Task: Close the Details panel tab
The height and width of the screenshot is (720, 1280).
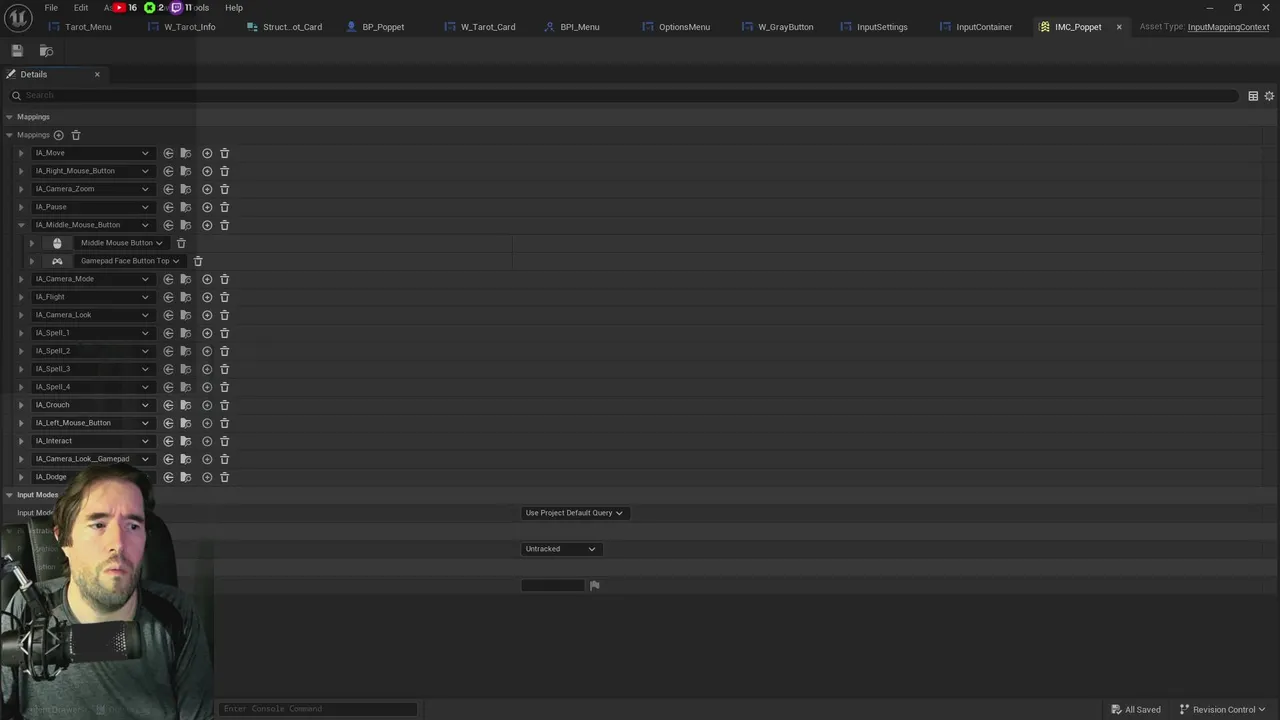Action: [x=97, y=74]
